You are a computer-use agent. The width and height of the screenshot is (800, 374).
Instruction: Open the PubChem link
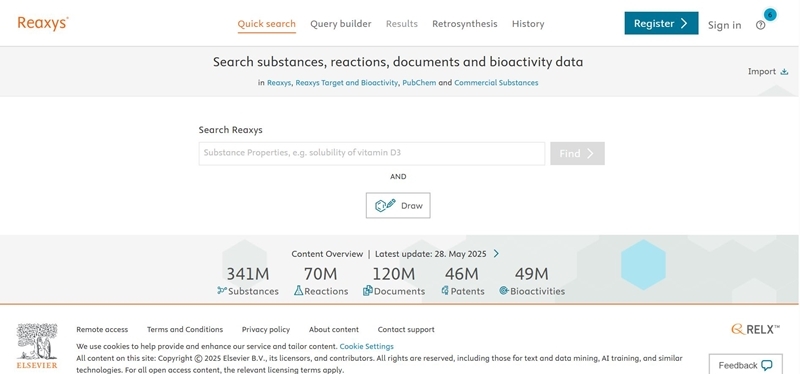pos(419,83)
